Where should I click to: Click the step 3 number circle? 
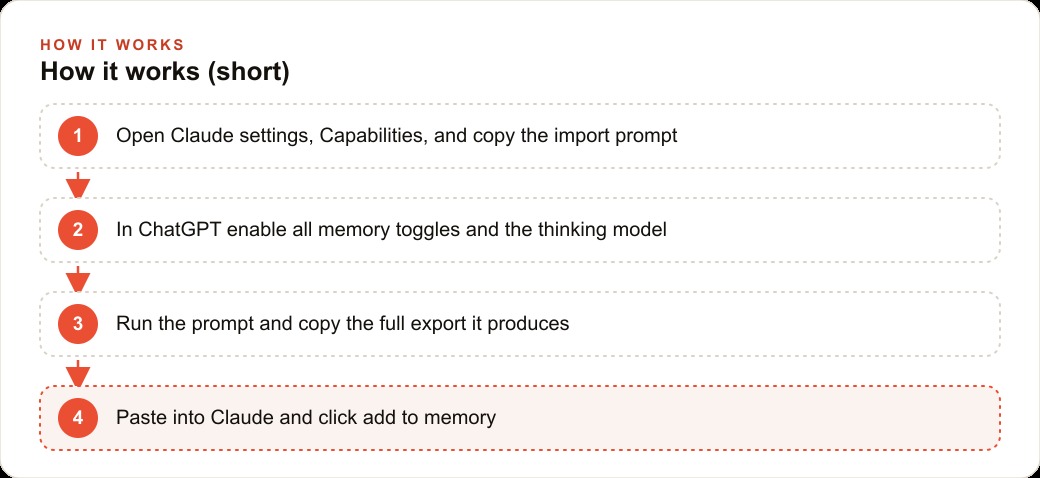pyautogui.click(x=78, y=324)
